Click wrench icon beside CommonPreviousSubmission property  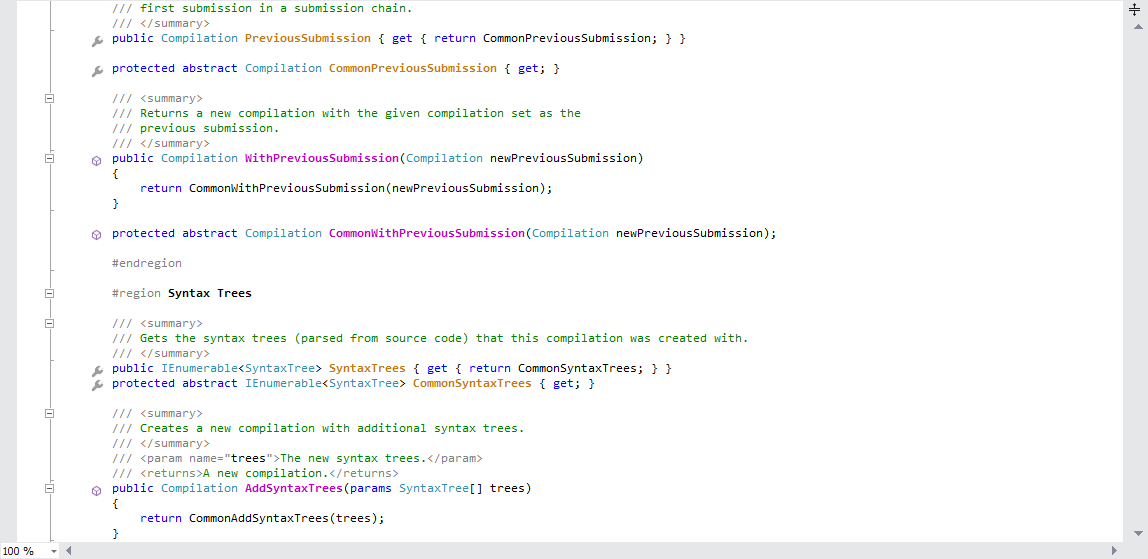pyautogui.click(x=97, y=72)
